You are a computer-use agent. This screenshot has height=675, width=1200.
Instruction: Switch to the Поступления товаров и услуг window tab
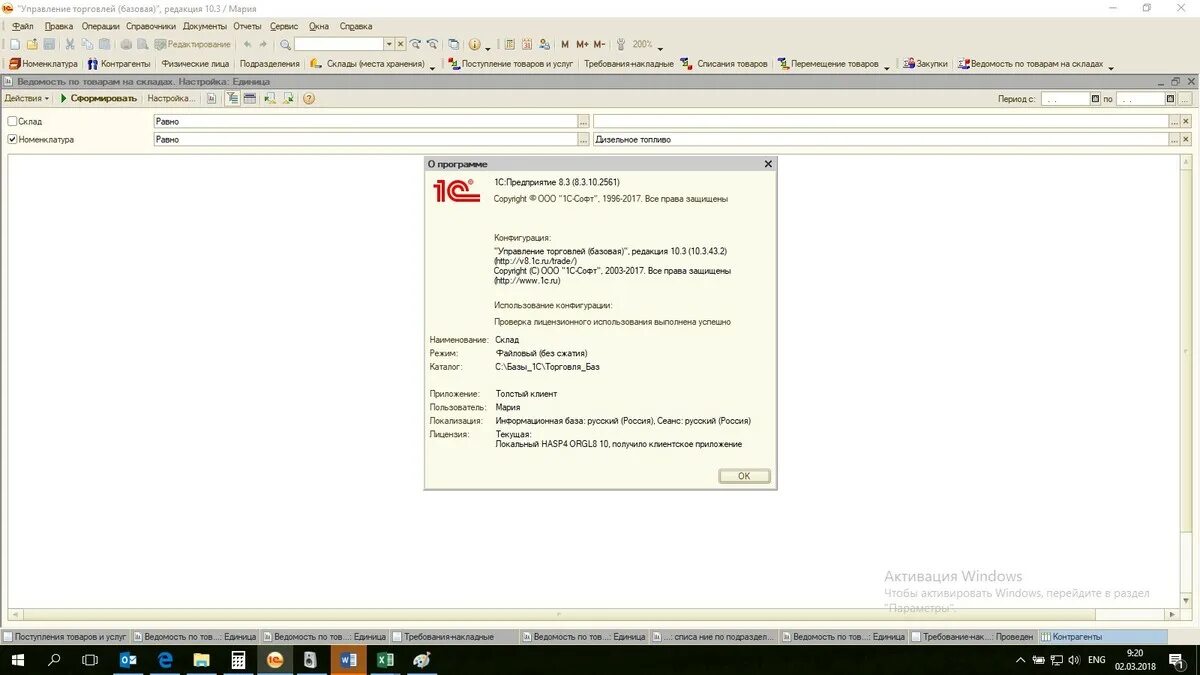coord(66,637)
